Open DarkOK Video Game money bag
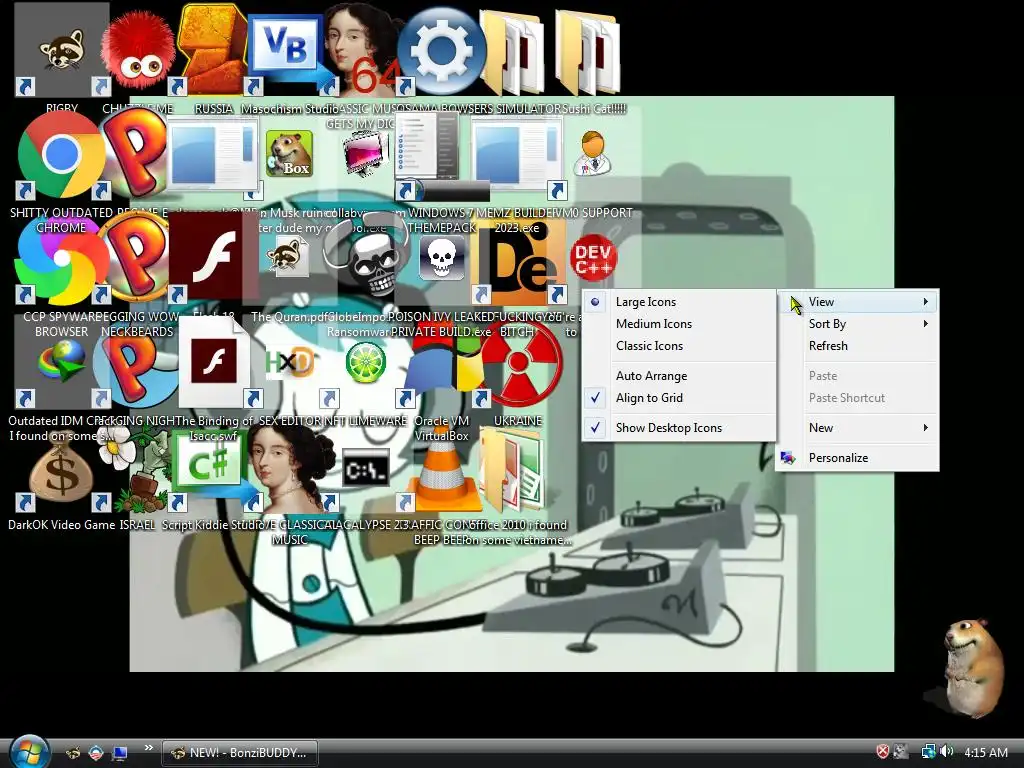Viewport: 1024px width, 768px height. click(x=61, y=469)
